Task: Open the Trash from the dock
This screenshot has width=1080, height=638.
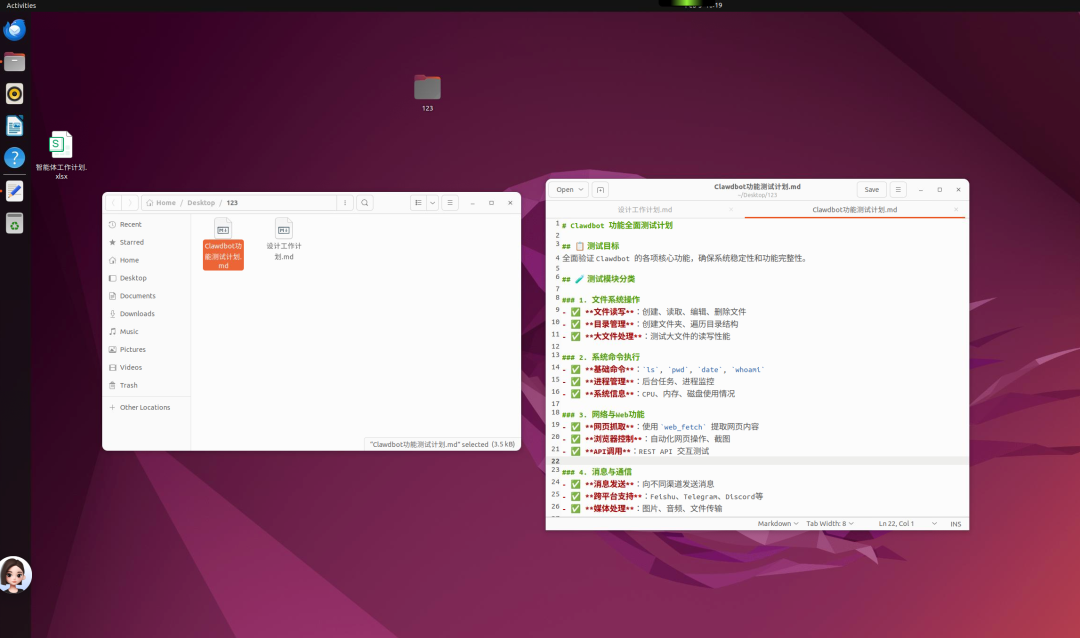Action: (14, 223)
